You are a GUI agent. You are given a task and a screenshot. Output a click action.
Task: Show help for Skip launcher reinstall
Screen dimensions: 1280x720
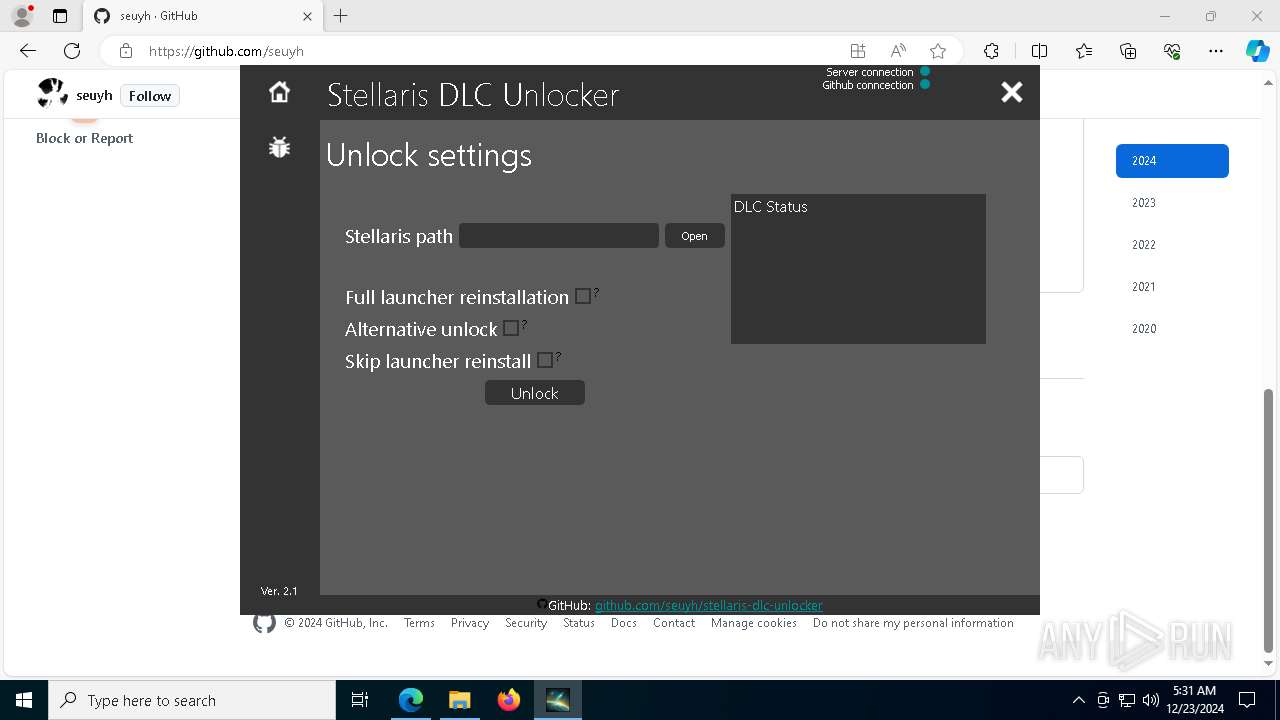pos(558,357)
